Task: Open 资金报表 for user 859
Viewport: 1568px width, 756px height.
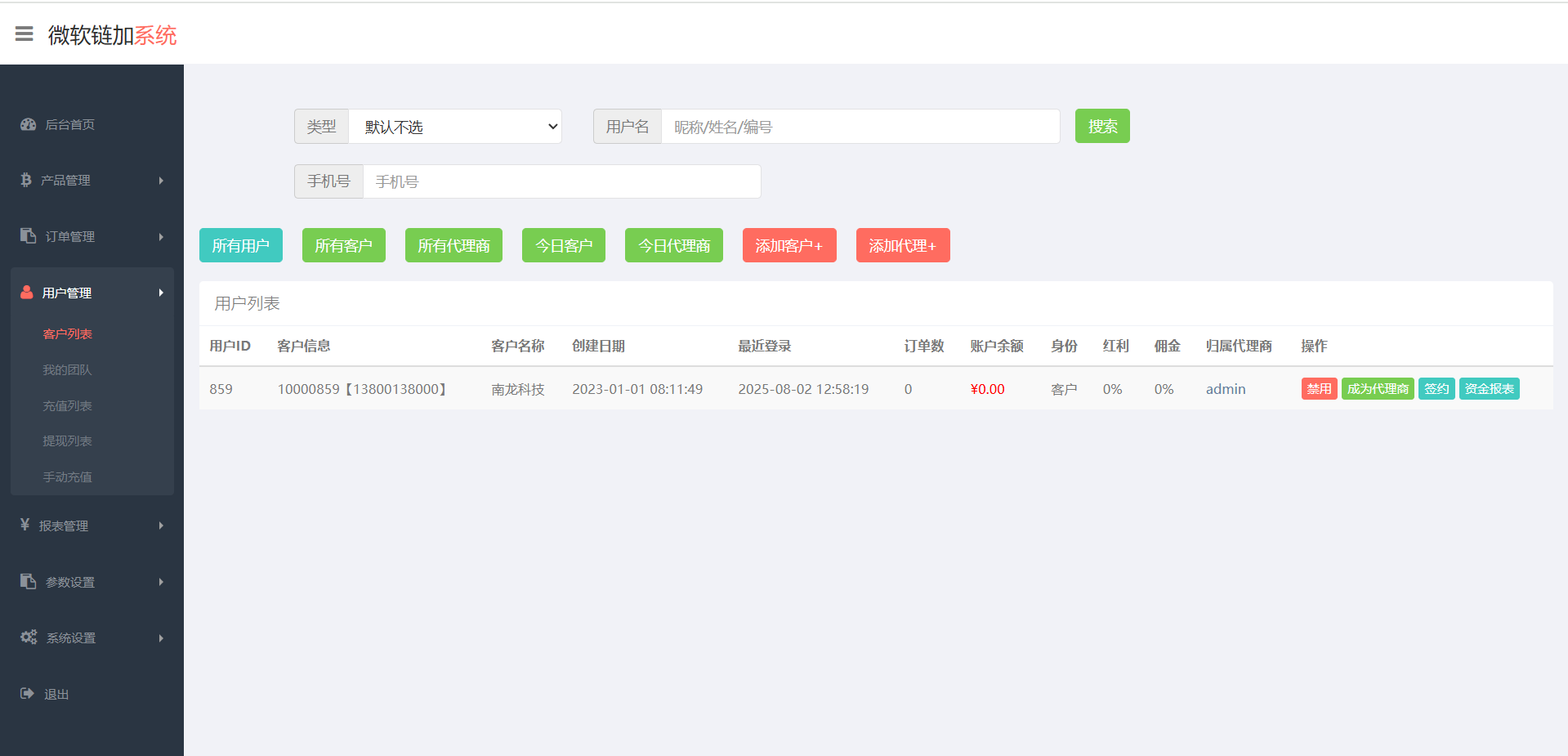Action: 1490,389
